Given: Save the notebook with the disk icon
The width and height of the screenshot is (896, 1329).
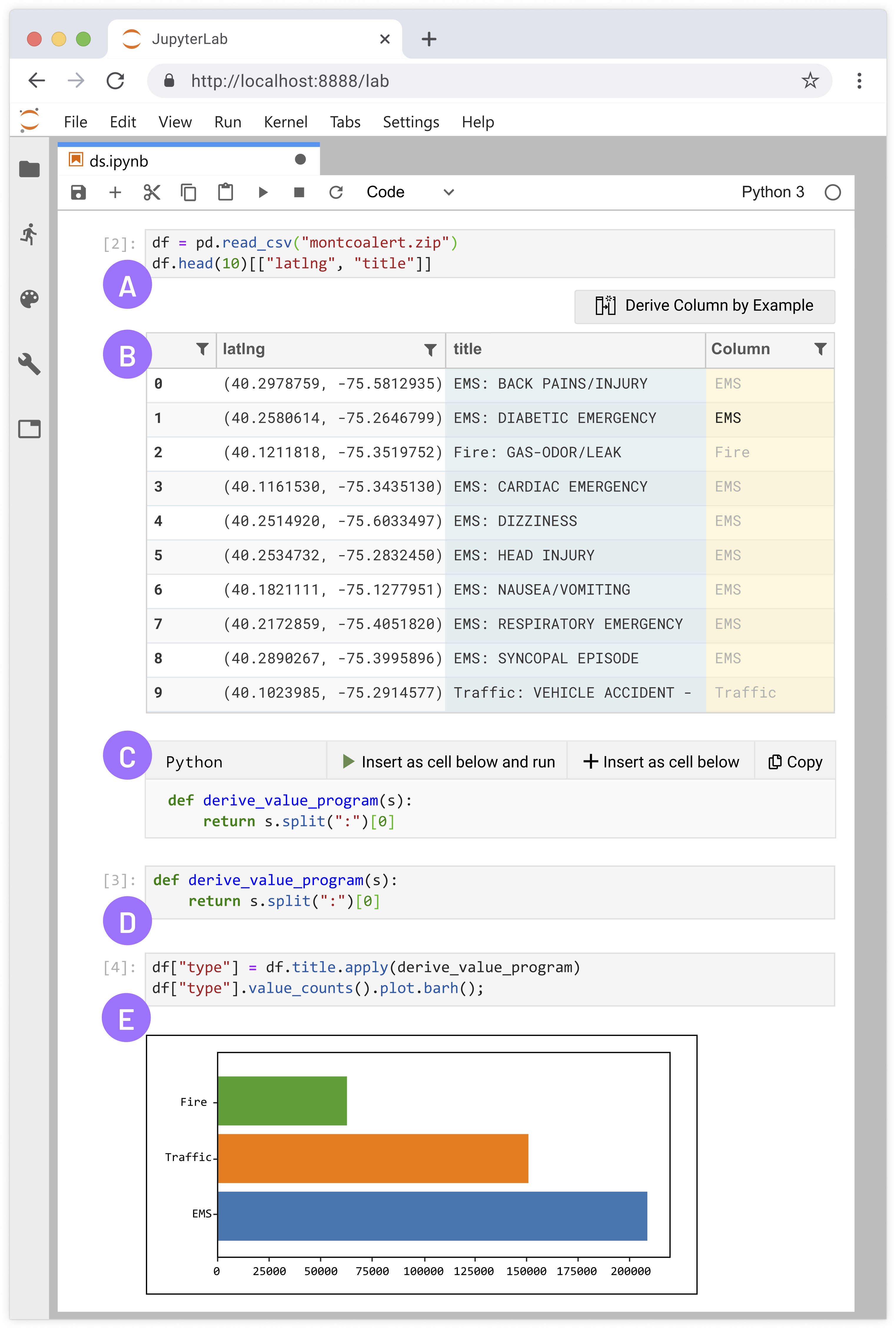Looking at the screenshot, I should pyautogui.click(x=78, y=192).
